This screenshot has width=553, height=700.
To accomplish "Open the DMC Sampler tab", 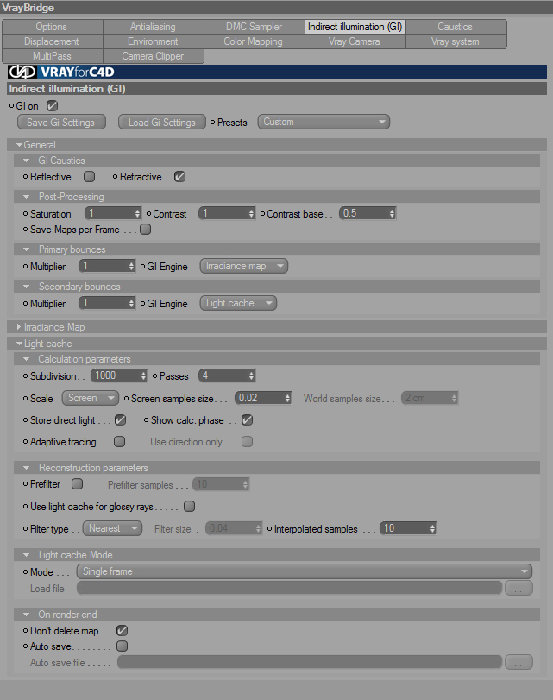I will (x=254, y=26).
